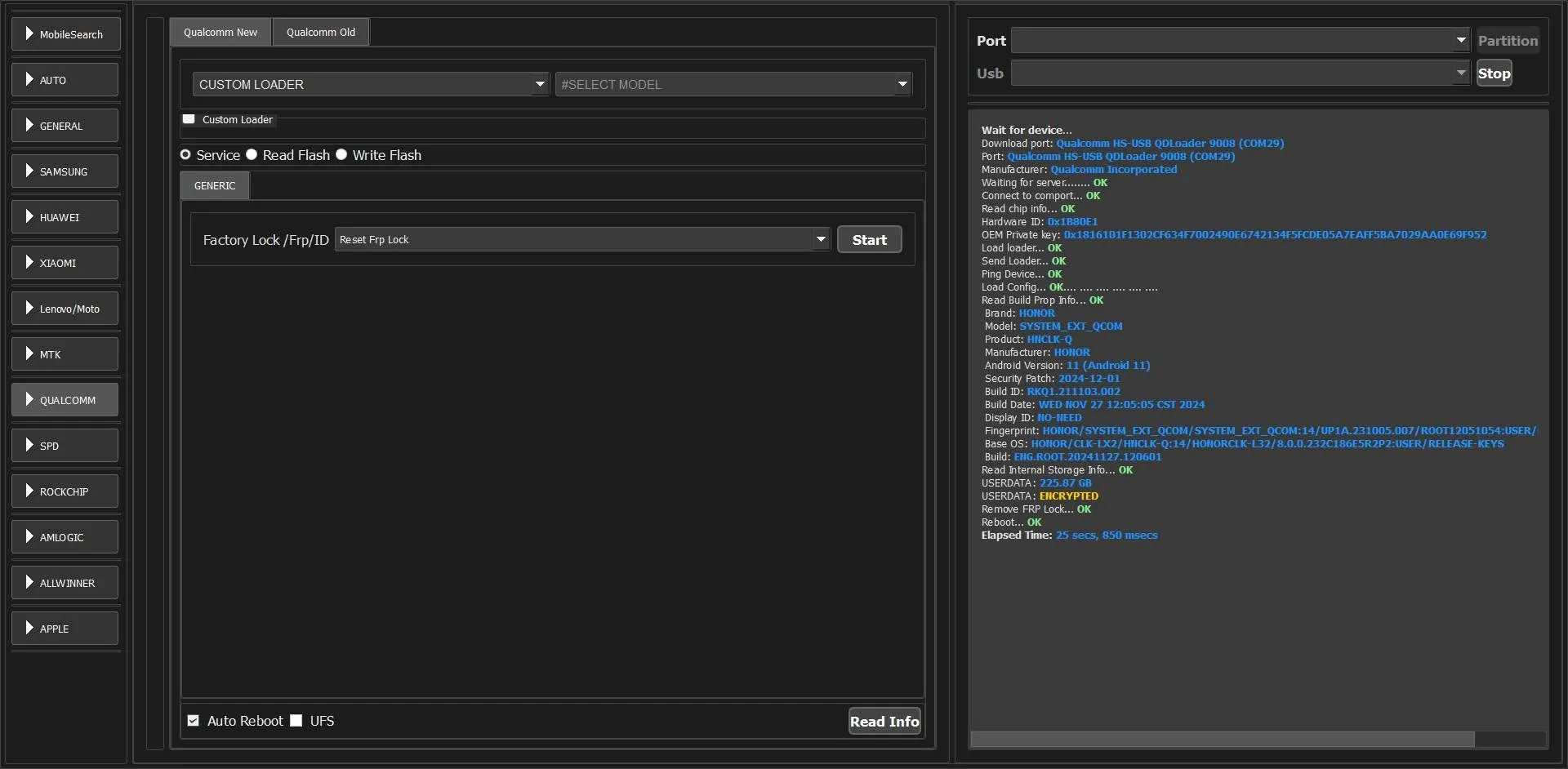This screenshot has width=1568, height=769.
Task: Click the Model value SYSTEM_EXT_QCOM
Action: (x=1071, y=326)
